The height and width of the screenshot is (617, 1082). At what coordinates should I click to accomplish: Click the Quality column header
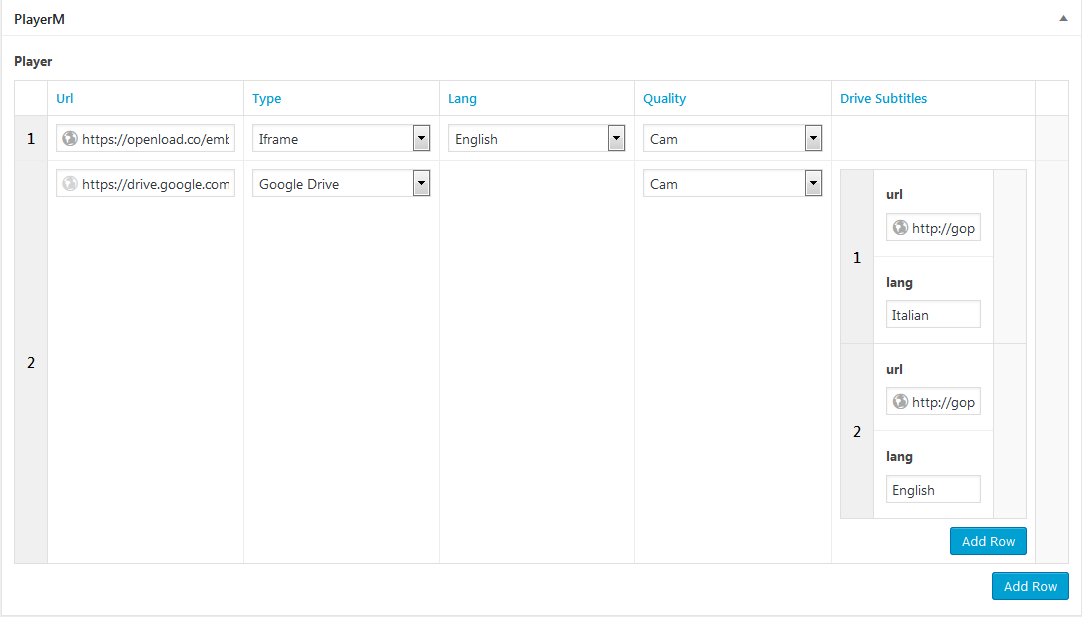[x=665, y=99]
